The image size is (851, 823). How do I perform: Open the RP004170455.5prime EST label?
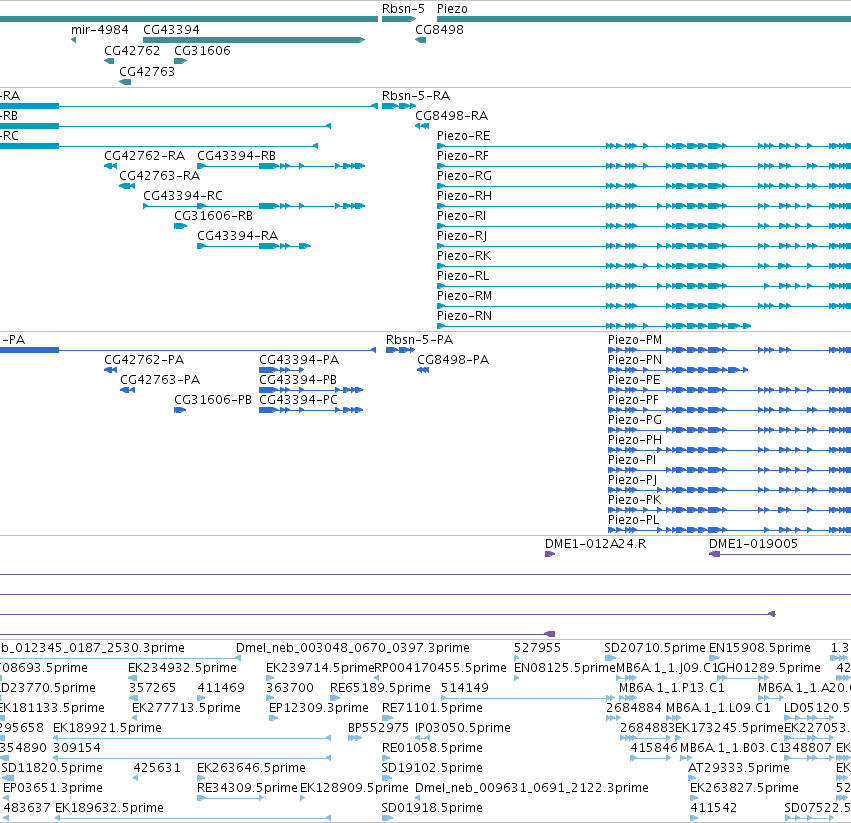point(440,668)
